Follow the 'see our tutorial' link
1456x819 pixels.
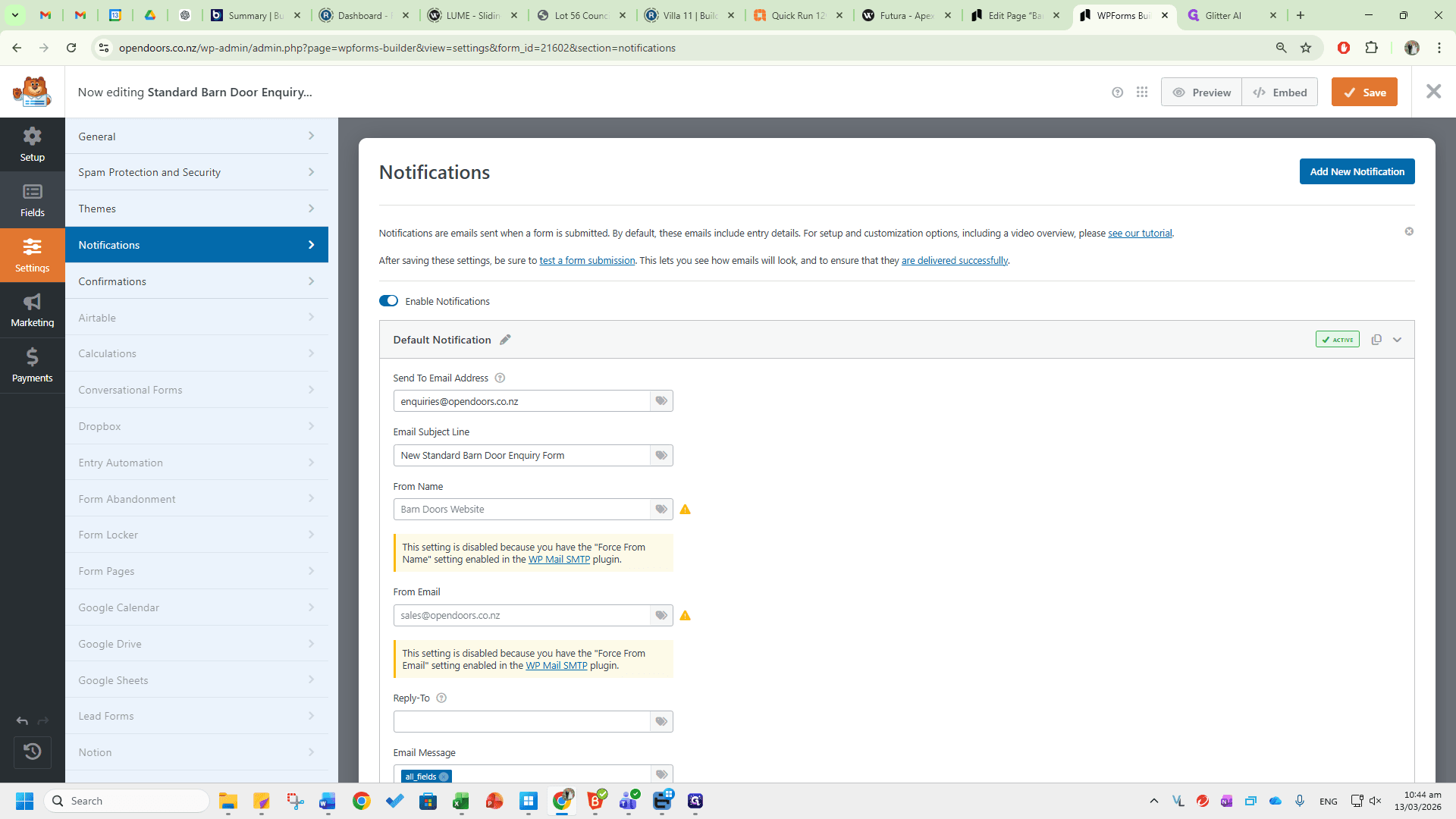pyautogui.click(x=1140, y=234)
